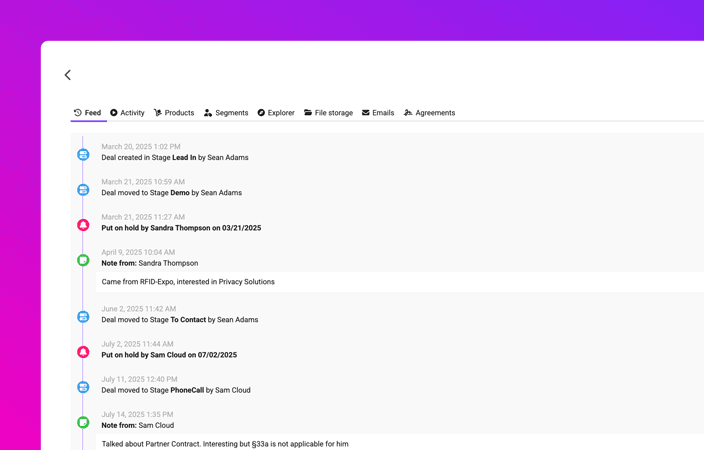Click the green note icon for Sam Cloud note

83,422
